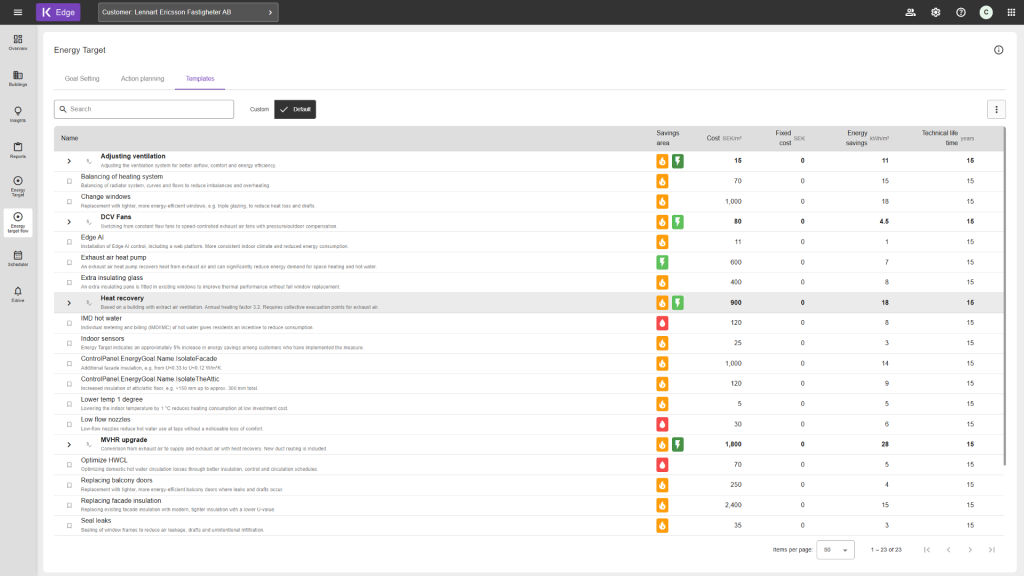Open the items per page dropdown
The image size is (1024, 576).
835,550
